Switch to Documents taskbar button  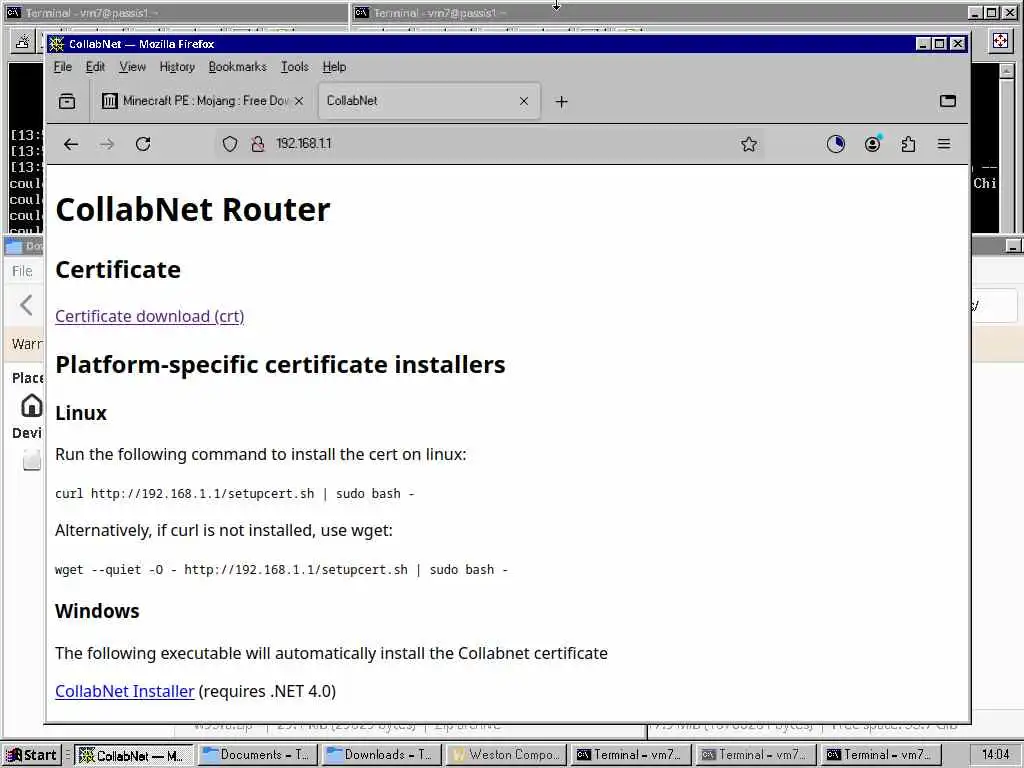coord(258,755)
